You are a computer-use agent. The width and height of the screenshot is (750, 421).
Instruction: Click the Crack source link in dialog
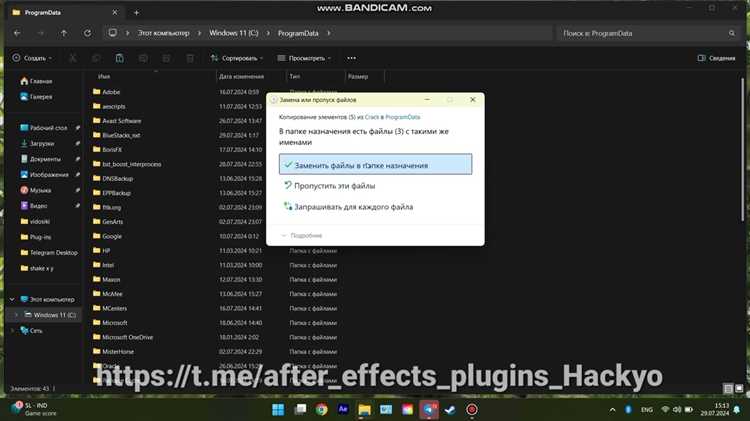pos(372,117)
